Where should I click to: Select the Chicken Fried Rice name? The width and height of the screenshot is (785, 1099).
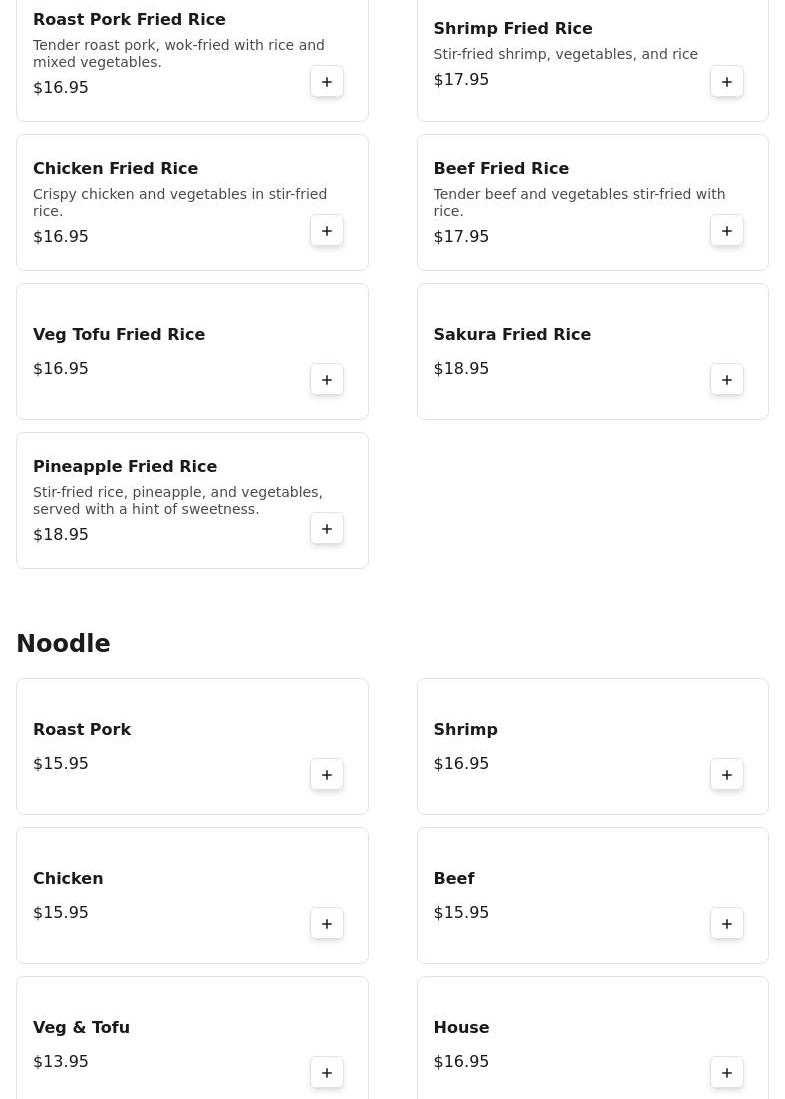[116, 169]
